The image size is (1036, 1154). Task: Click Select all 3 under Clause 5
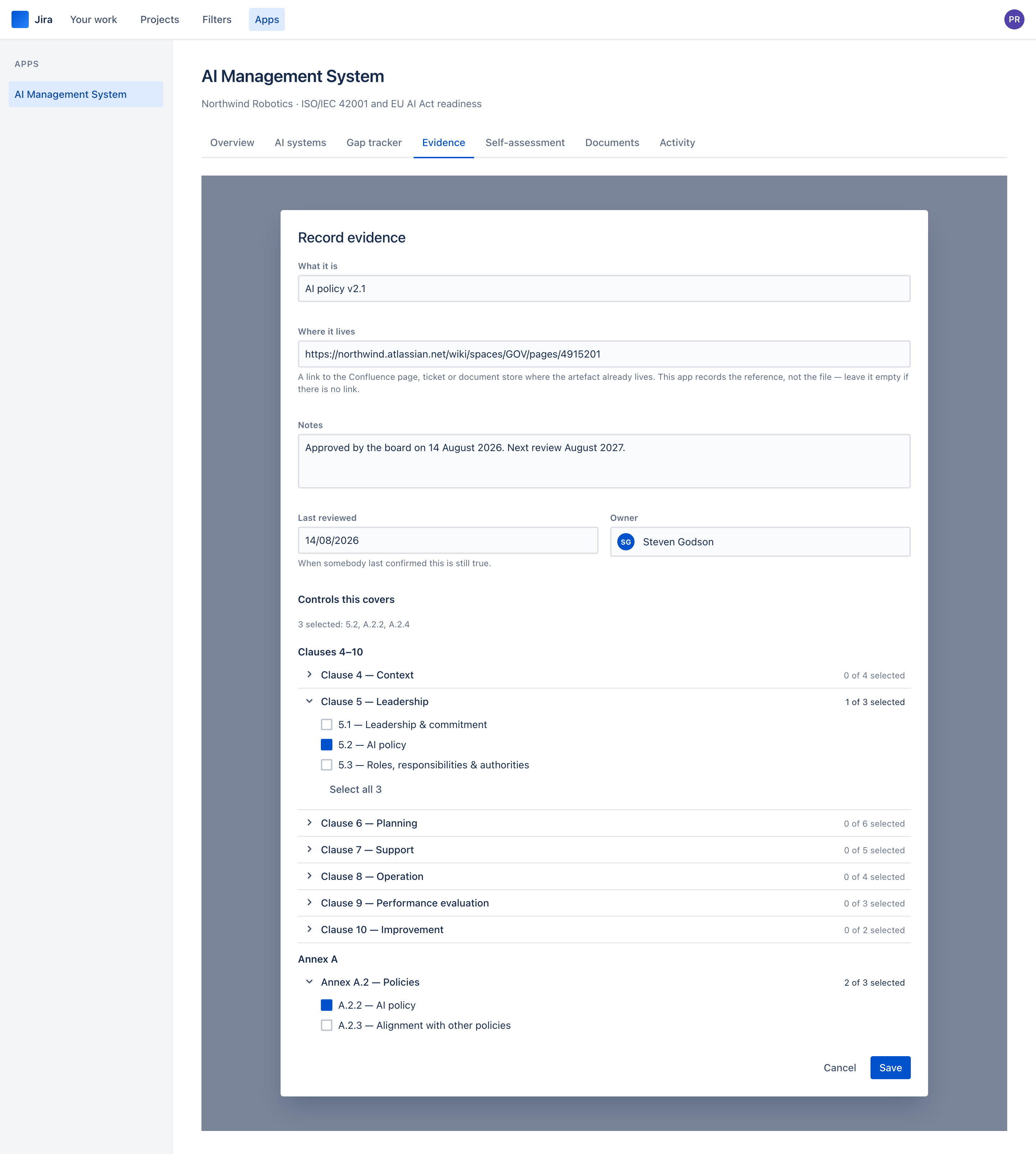pyautogui.click(x=355, y=789)
